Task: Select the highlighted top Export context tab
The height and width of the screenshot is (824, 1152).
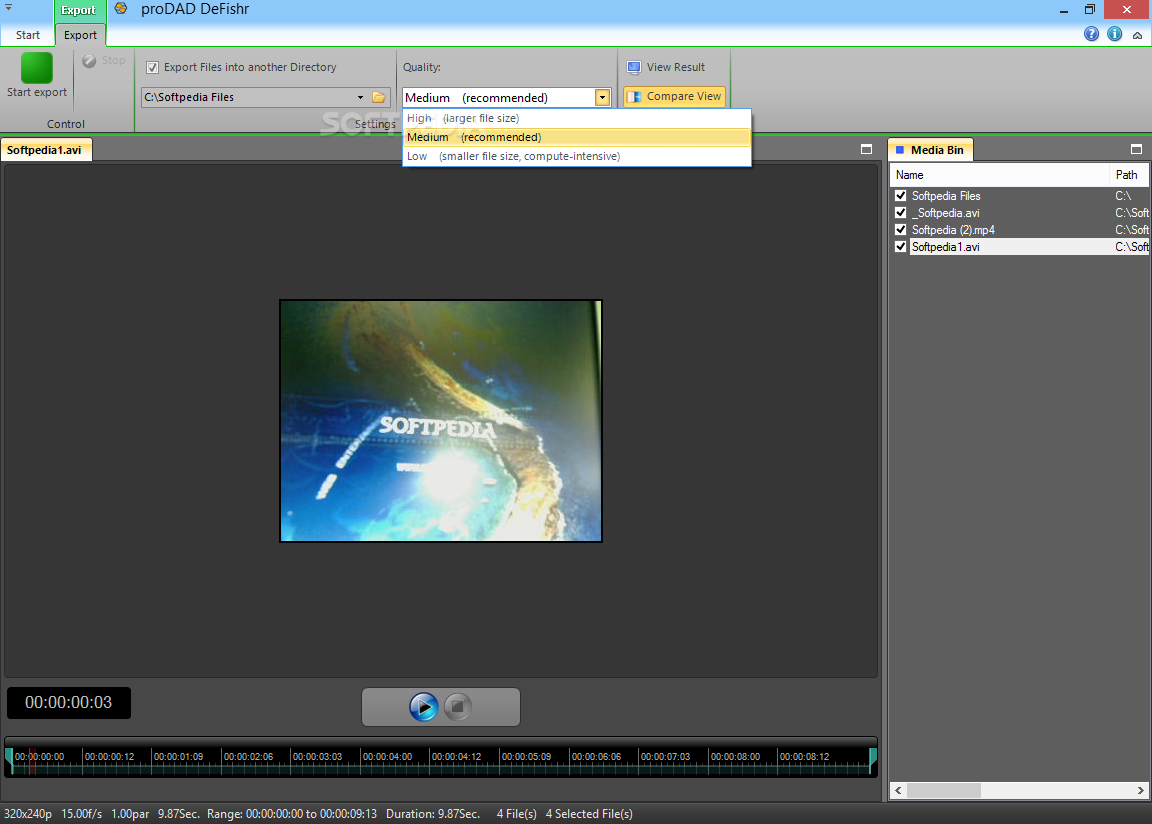Action: tap(78, 10)
